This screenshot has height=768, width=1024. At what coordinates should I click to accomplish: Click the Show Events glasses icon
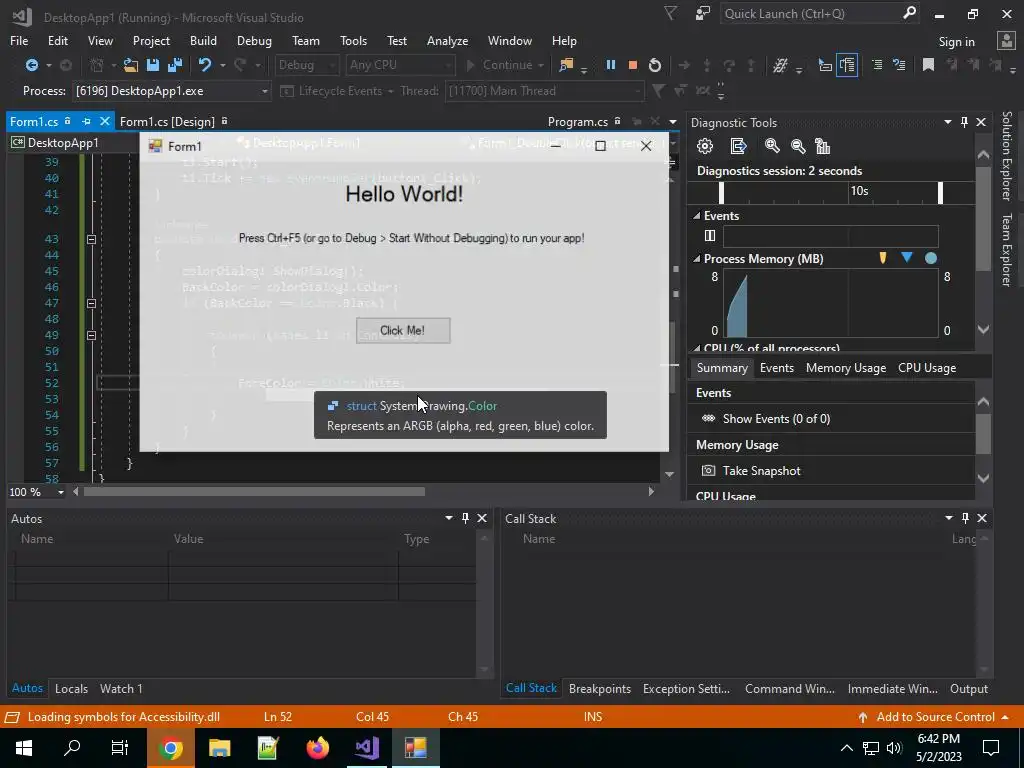tap(709, 419)
